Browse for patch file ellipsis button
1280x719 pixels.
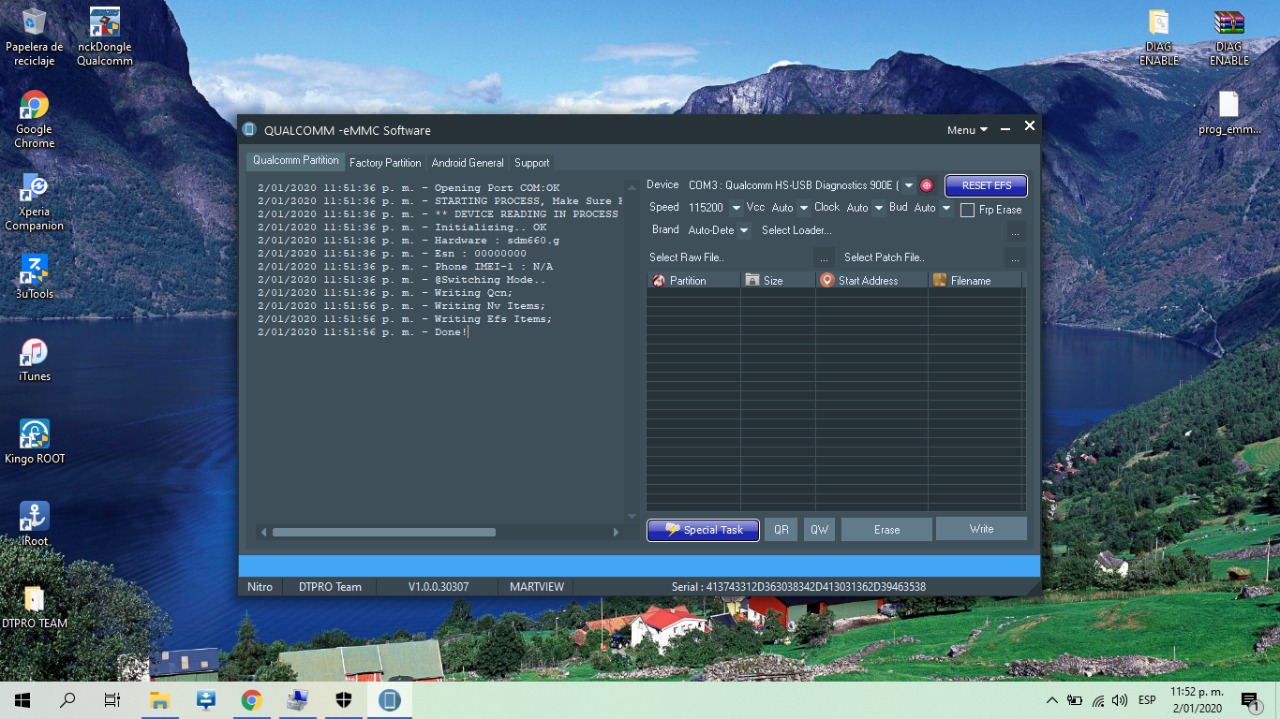[x=1015, y=258]
